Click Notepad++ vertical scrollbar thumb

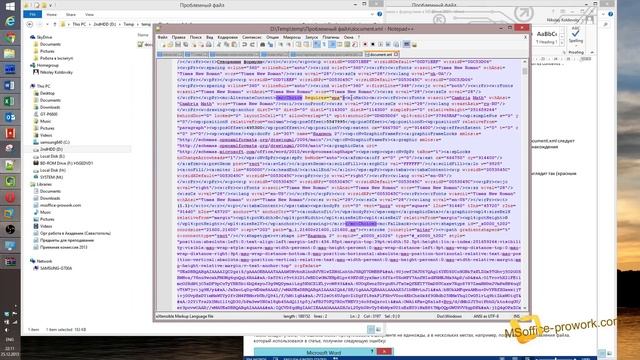pos(524,71)
